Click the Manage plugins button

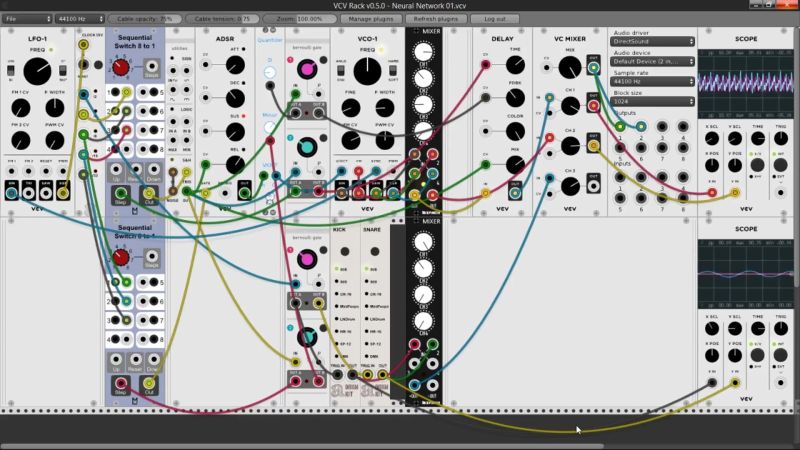pyautogui.click(x=371, y=19)
